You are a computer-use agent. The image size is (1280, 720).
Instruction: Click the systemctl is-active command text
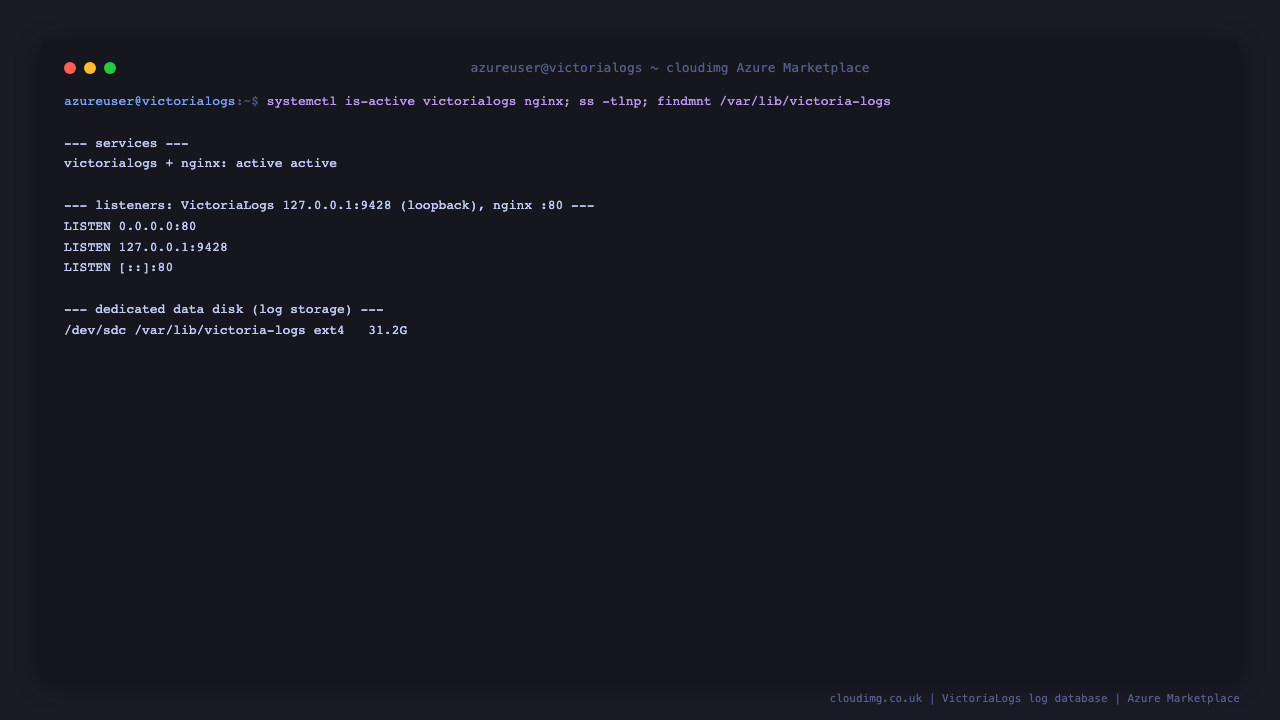click(x=416, y=101)
